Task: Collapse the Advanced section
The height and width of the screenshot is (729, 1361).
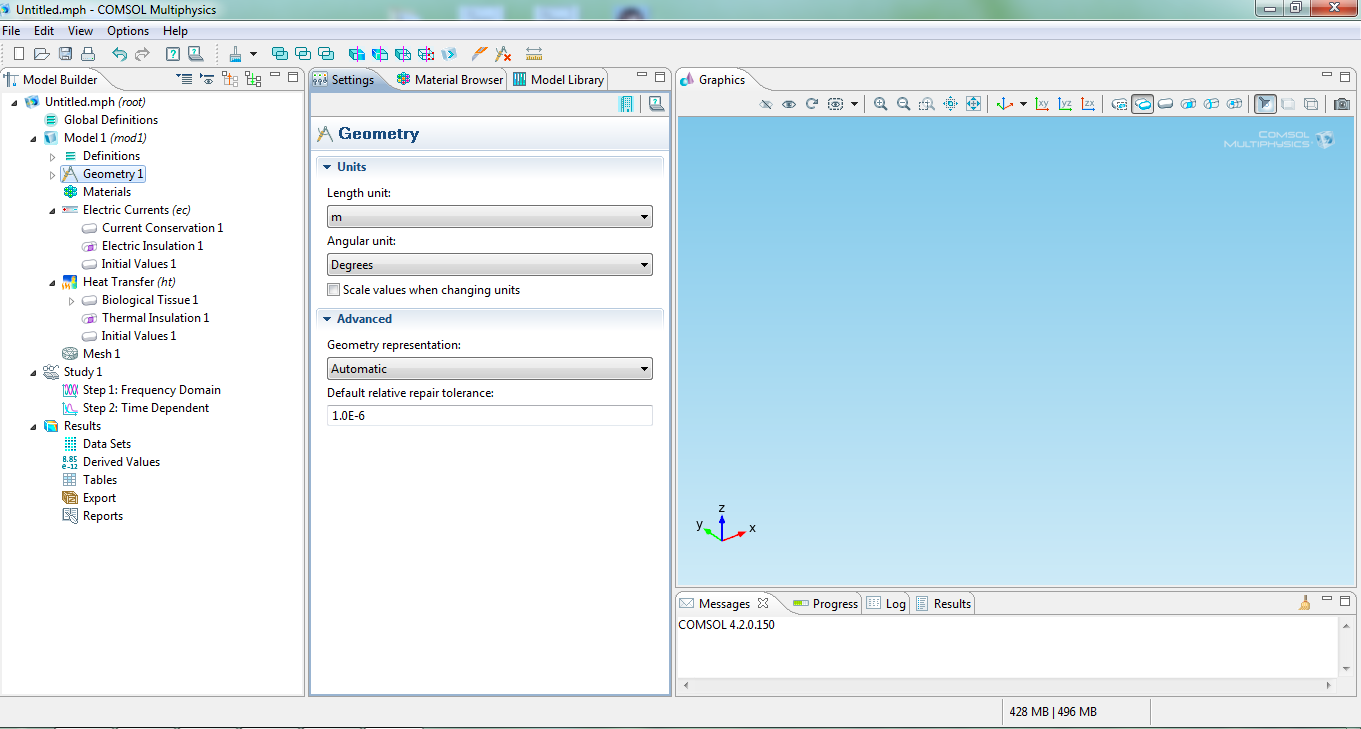Action: [326, 319]
